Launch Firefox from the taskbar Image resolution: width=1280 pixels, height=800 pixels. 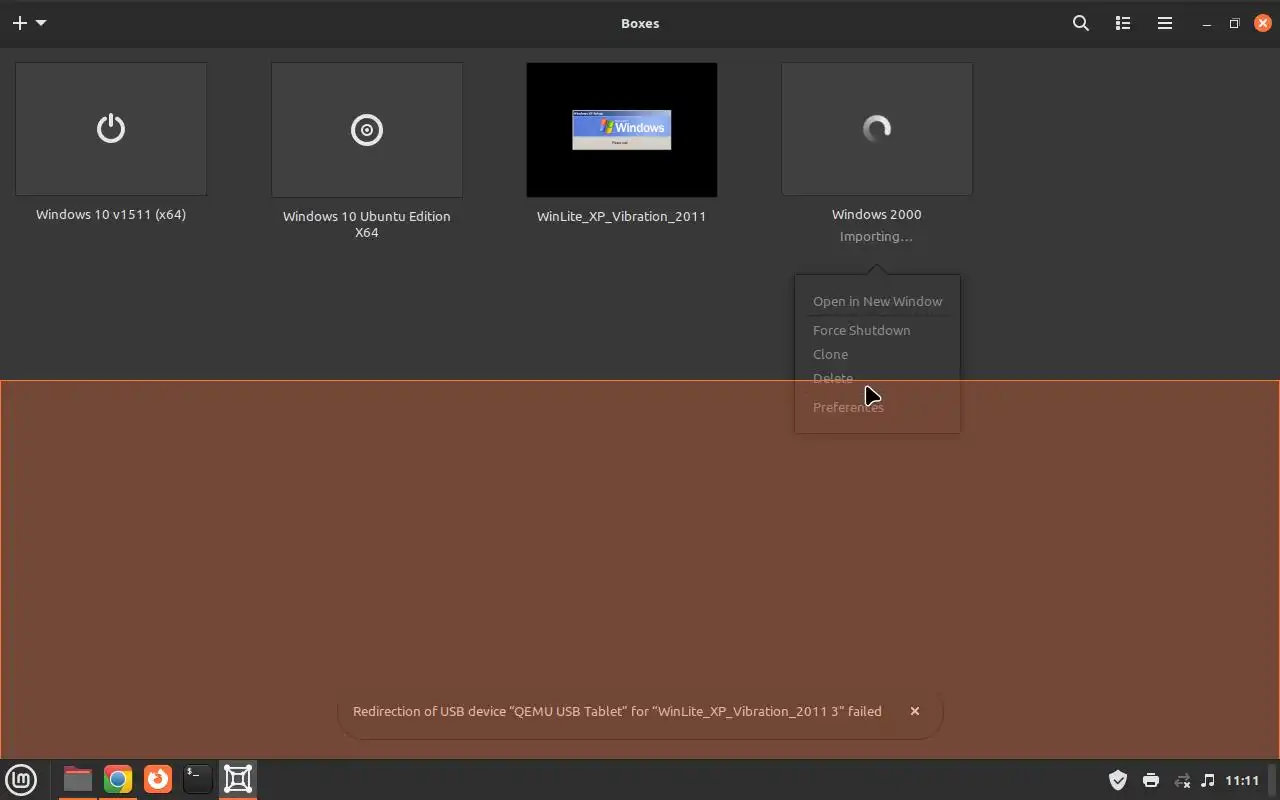pyautogui.click(x=158, y=779)
